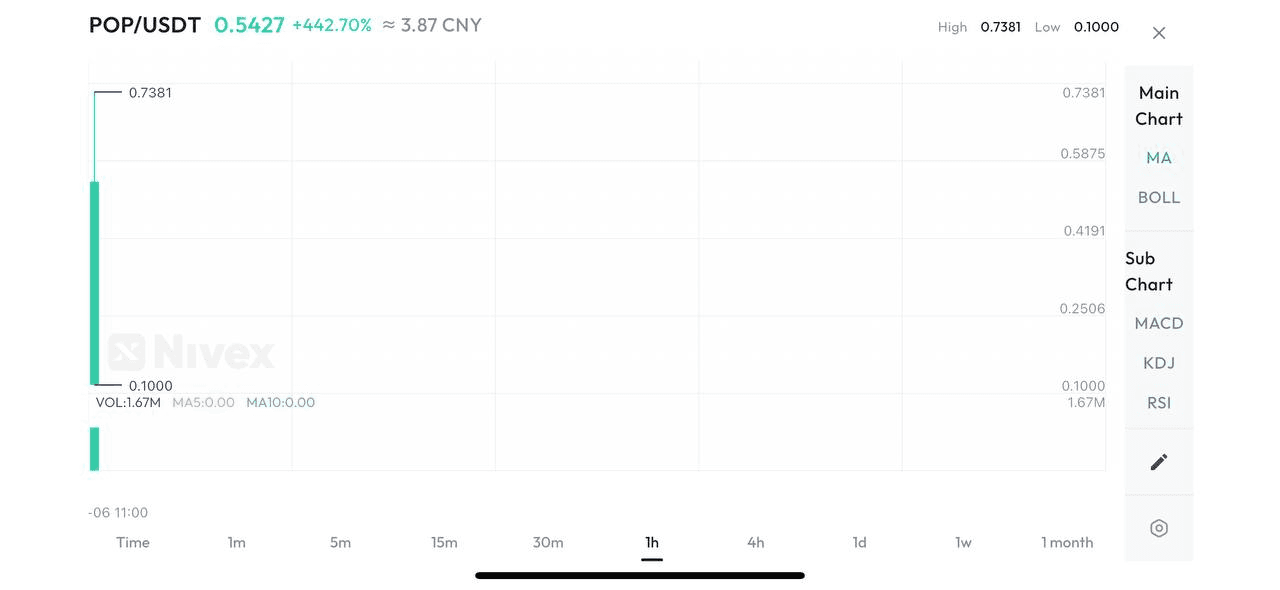Toggle the BOLL main chart indicator
This screenshot has width=1280, height=590.
pyautogui.click(x=1159, y=197)
